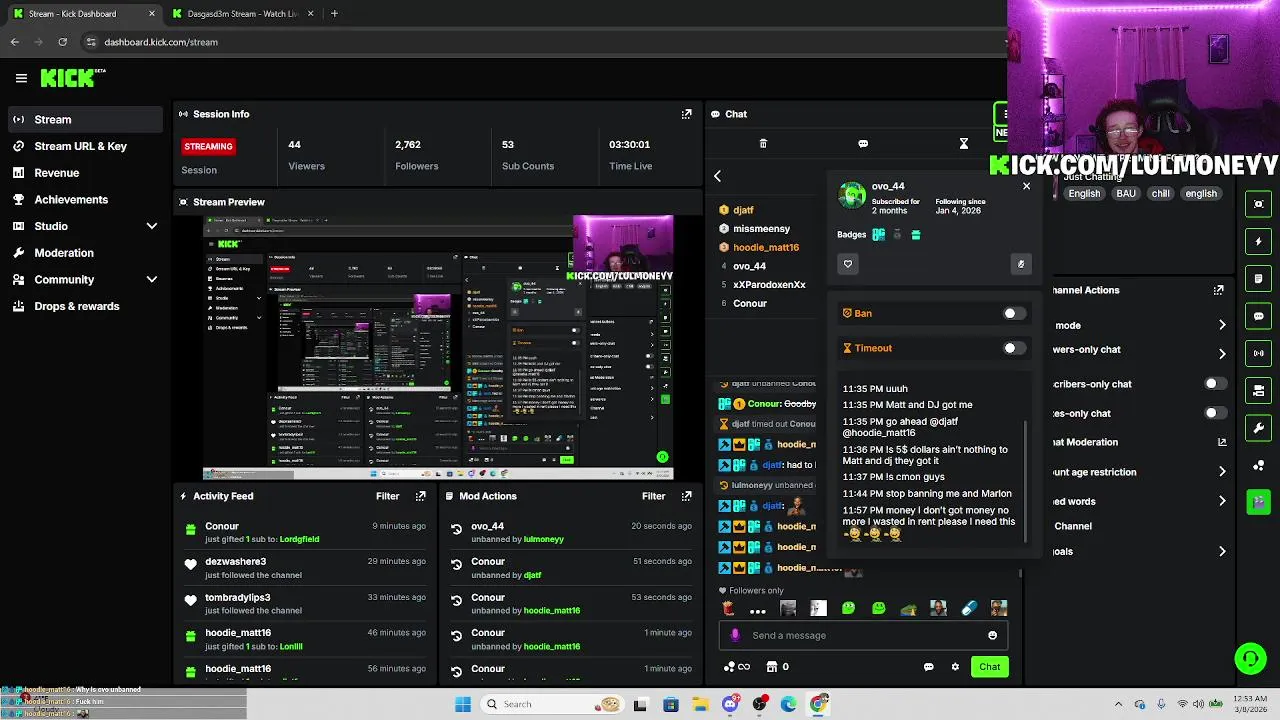Click the Windows taskbar Search box
This screenshot has height=720, width=1280.
tap(551, 704)
